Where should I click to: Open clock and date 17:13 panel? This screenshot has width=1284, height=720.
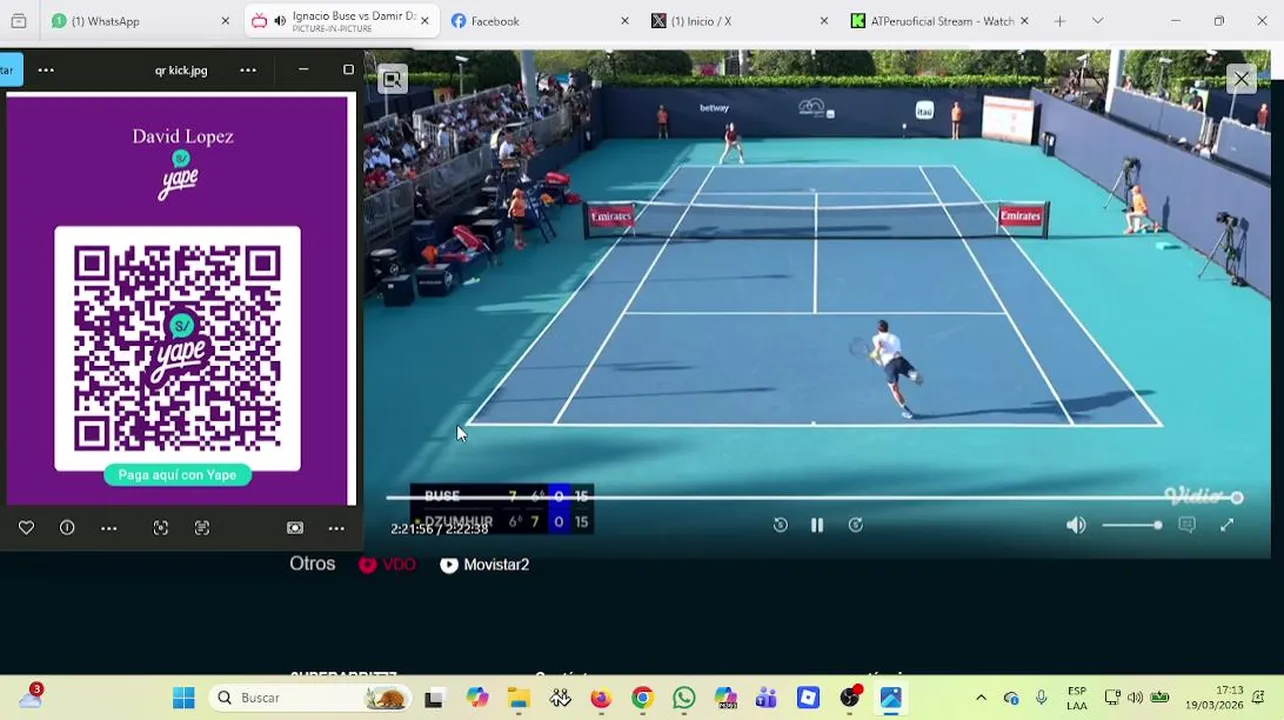point(1214,698)
